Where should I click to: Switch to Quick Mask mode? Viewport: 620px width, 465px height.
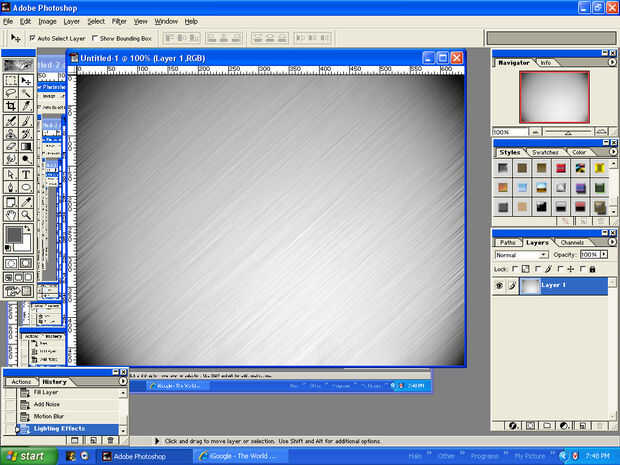(26, 263)
